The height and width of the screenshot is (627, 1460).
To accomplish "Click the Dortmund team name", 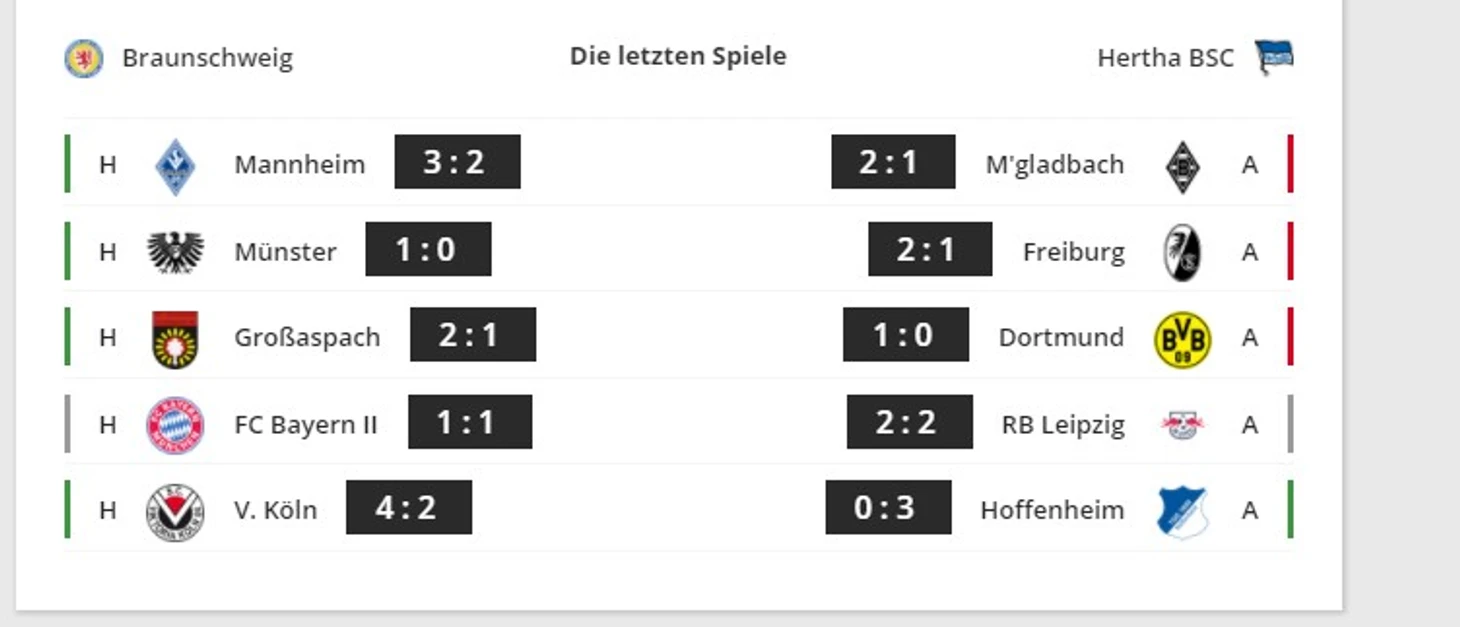I will tap(1061, 337).
